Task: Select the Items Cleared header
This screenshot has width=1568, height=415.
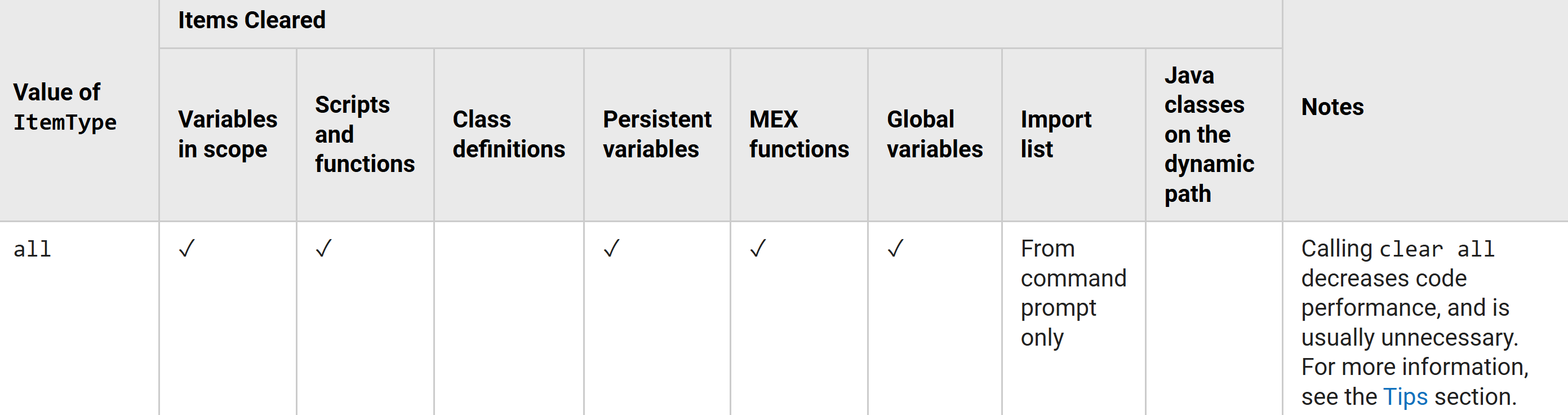Action: coord(251,20)
